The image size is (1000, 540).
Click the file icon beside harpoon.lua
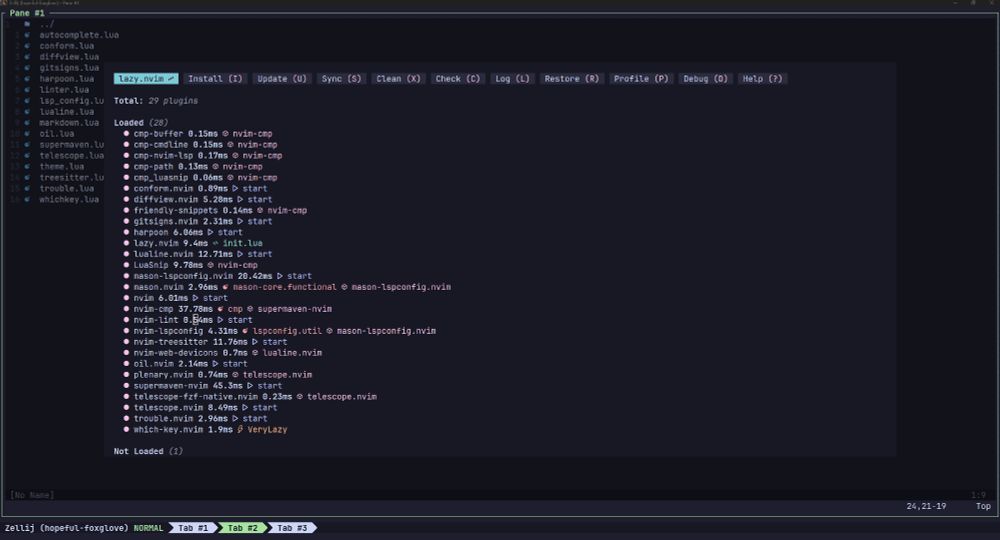click(x=27, y=78)
